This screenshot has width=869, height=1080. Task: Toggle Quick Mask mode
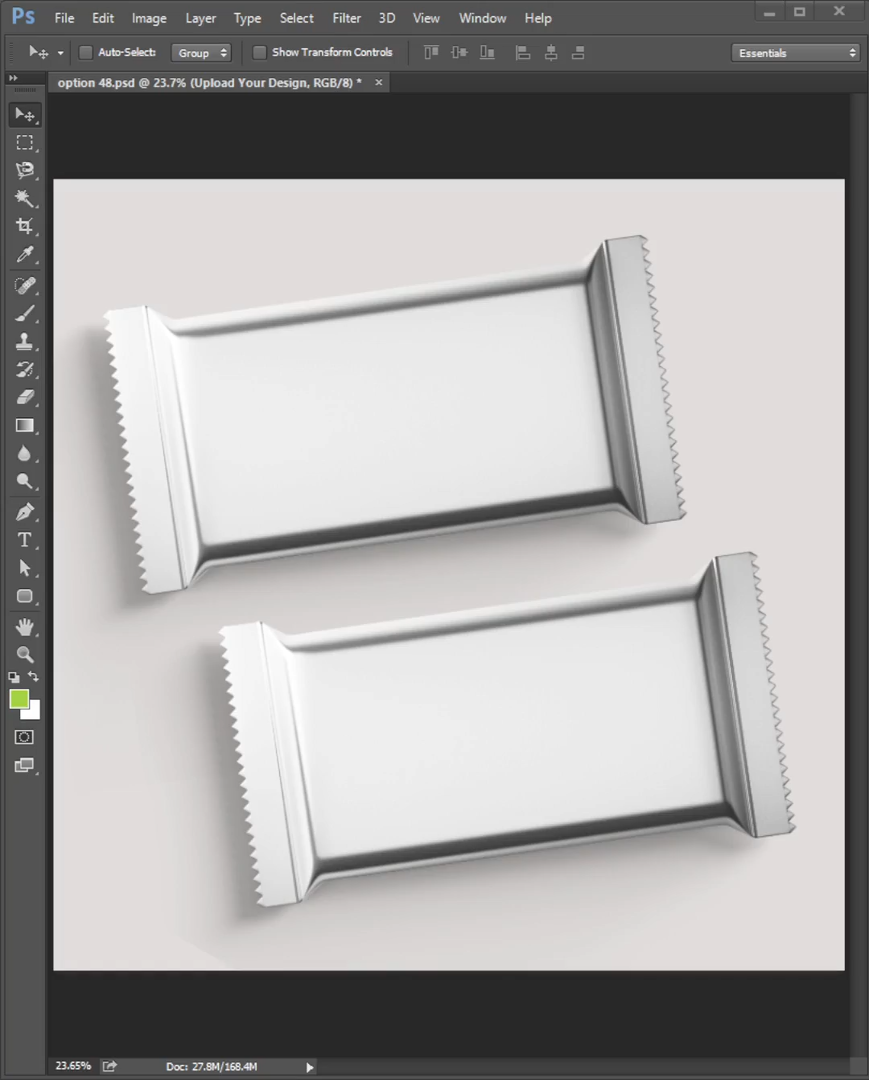coord(24,737)
